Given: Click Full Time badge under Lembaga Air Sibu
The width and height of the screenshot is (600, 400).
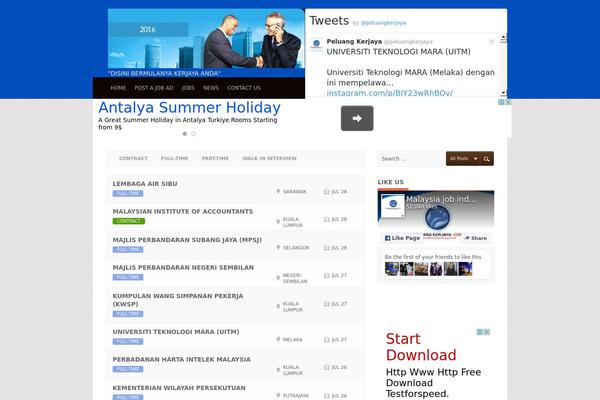Looking at the screenshot, I should (x=128, y=193).
